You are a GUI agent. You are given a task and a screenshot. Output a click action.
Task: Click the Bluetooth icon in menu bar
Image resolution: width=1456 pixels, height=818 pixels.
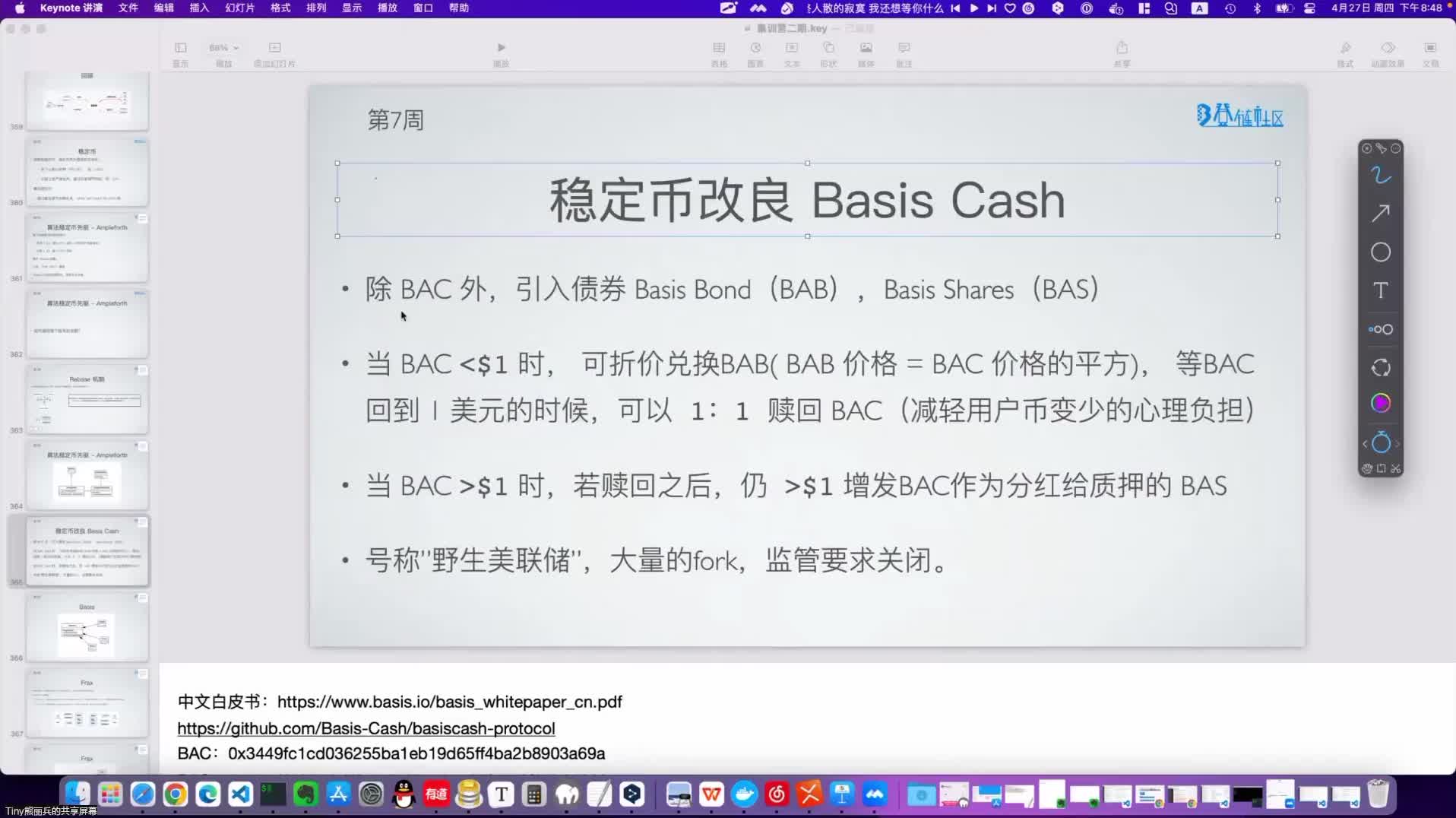(1257, 8)
